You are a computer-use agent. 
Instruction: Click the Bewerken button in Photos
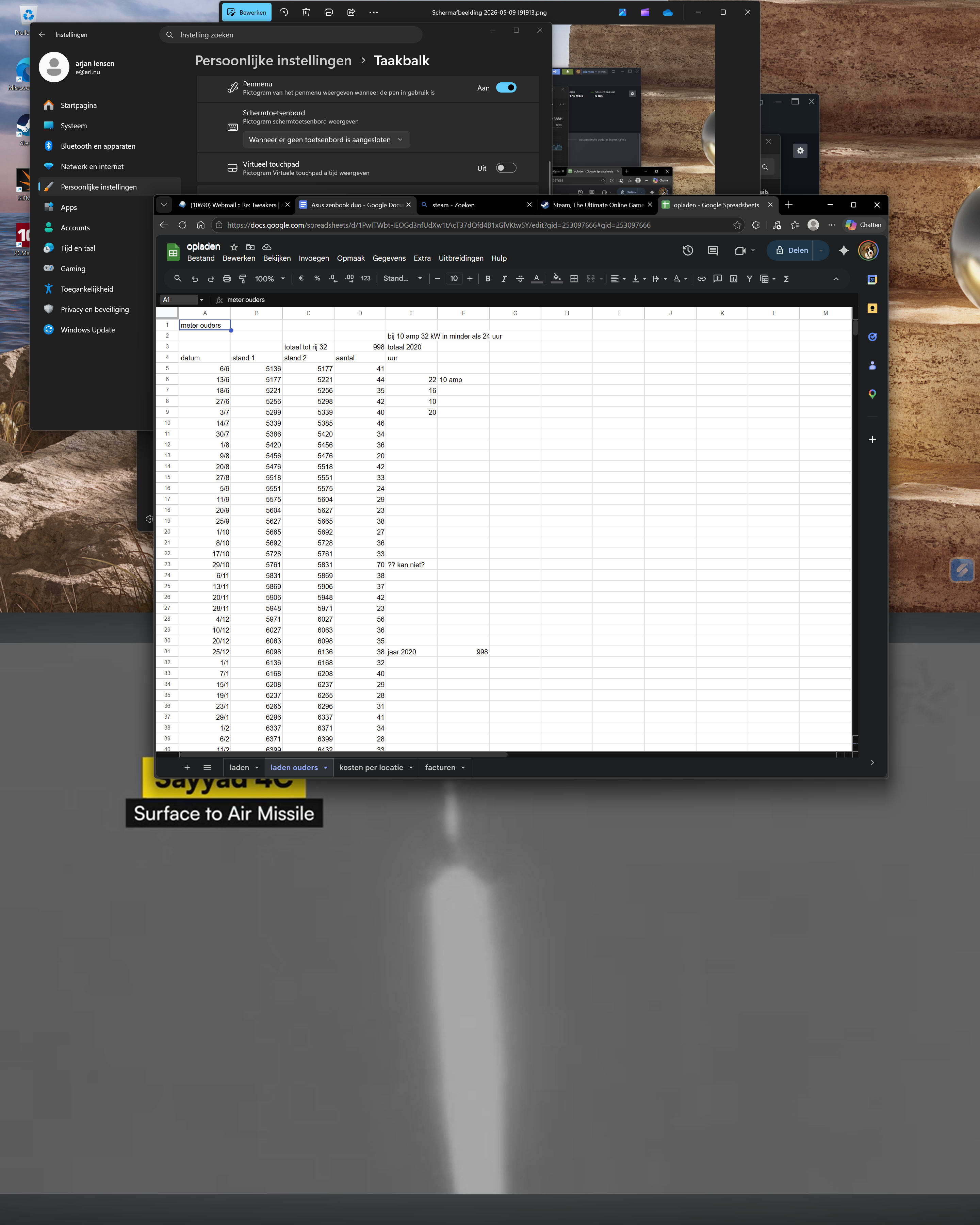pos(247,13)
